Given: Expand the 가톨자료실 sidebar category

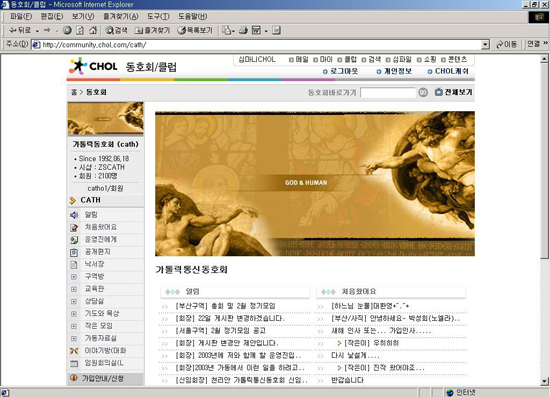Looking at the screenshot, I should point(74,338).
